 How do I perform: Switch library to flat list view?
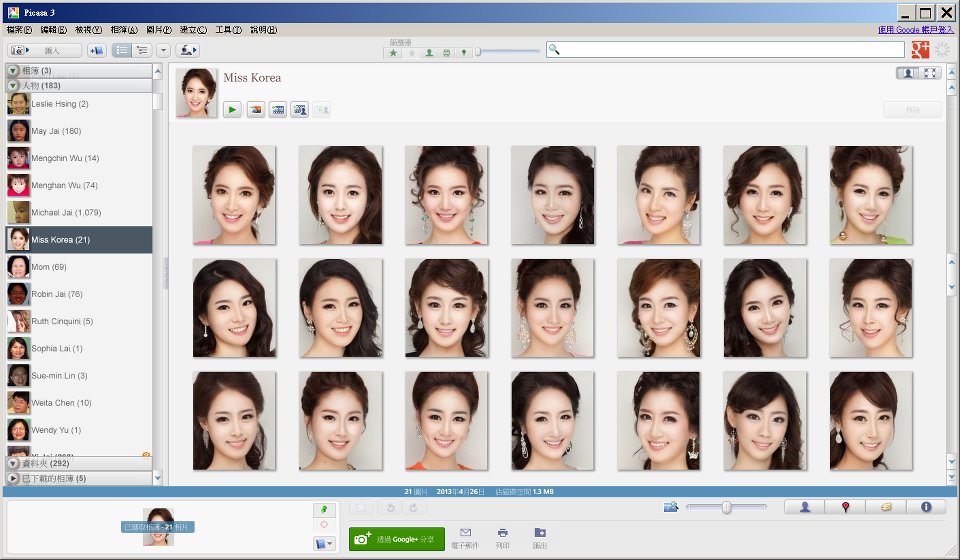point(121,50)
